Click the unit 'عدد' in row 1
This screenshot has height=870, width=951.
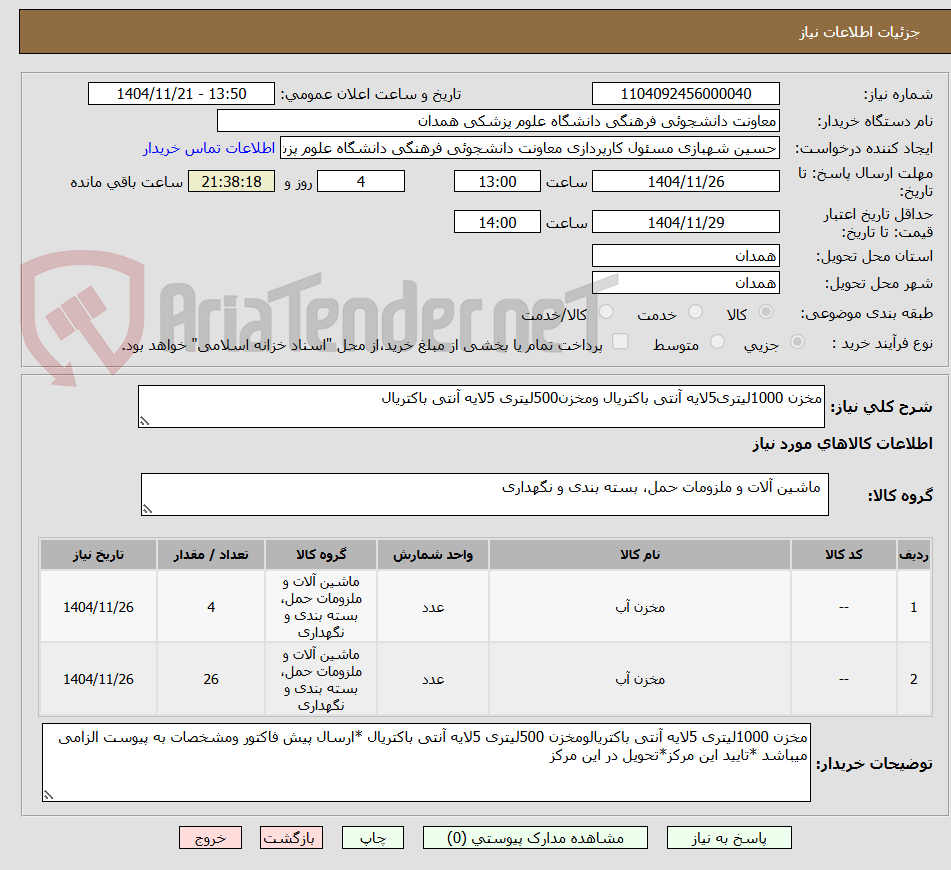point(433,607)
